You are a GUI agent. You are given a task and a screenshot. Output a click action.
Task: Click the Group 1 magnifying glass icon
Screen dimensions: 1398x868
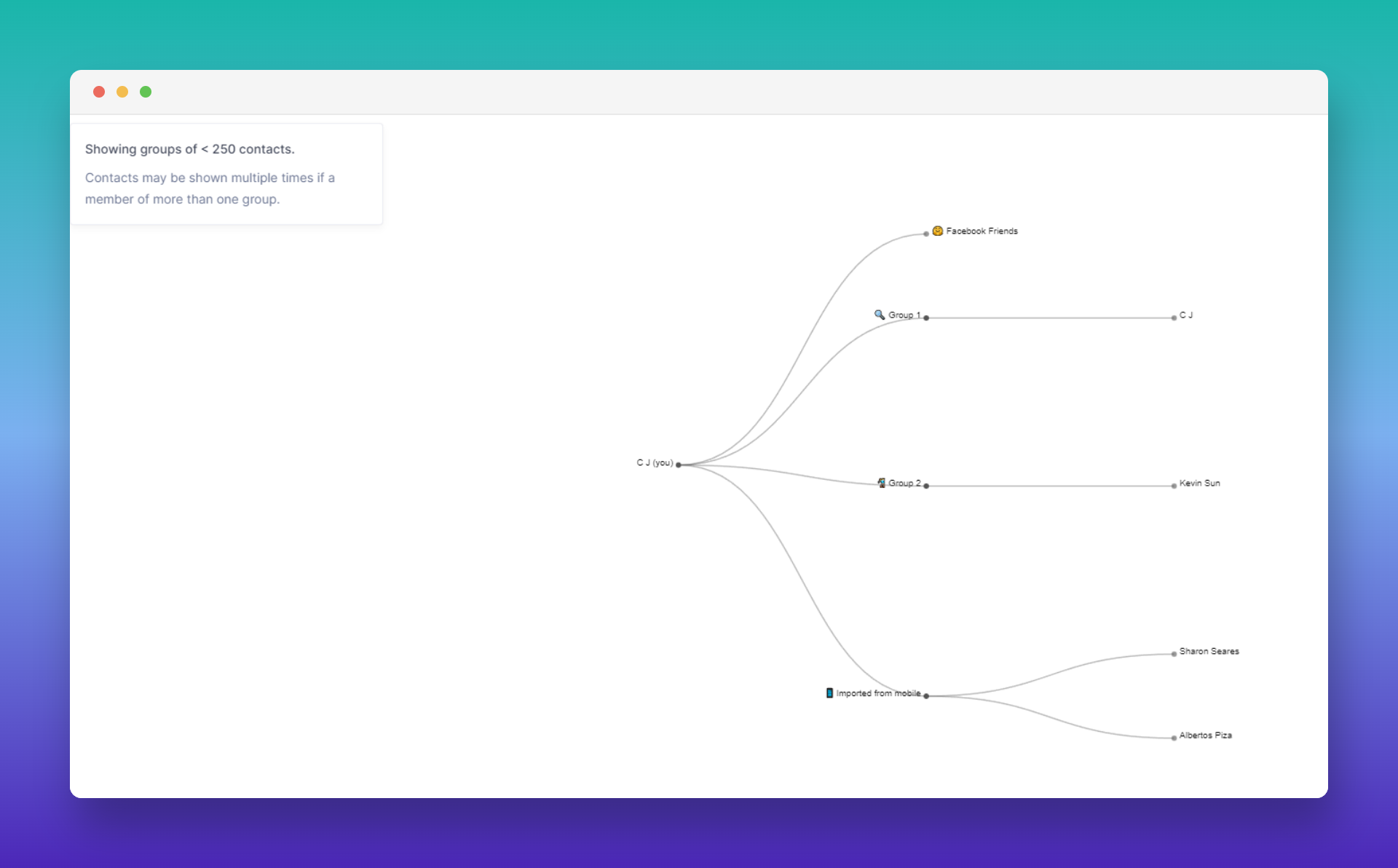(x=880, y=315)
